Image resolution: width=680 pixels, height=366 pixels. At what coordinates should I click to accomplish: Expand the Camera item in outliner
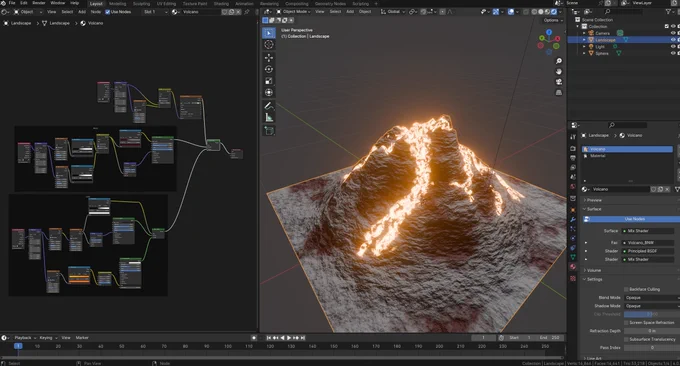[x=584, y=33]
